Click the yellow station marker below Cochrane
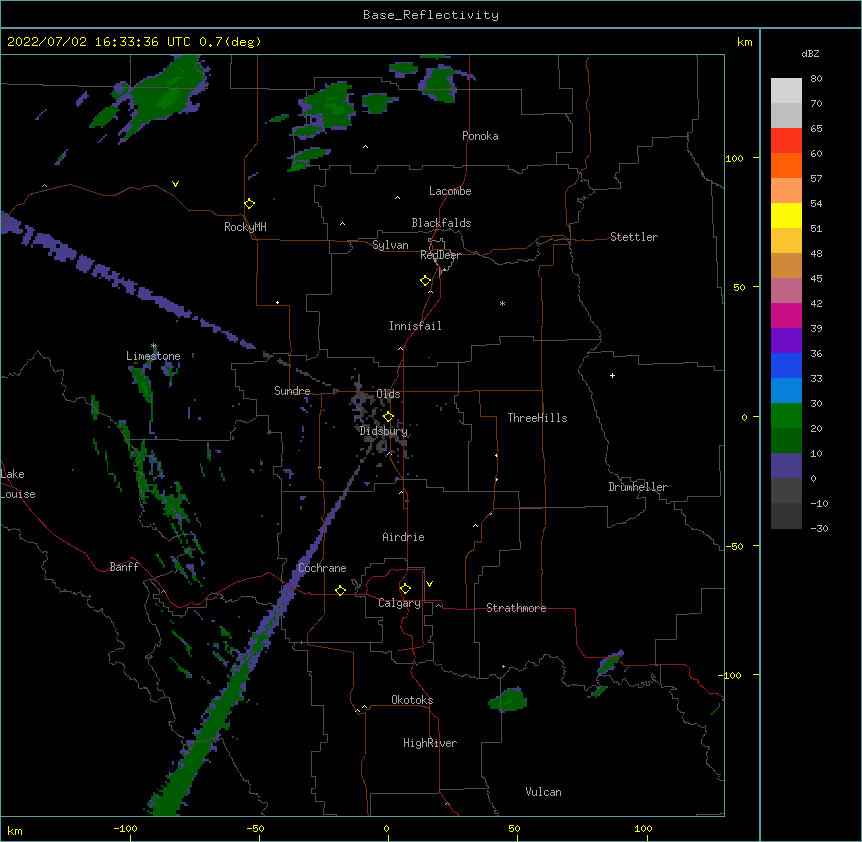Image resolution: width=862 pixels, height=842 pixels. click(x=340, y=591)
